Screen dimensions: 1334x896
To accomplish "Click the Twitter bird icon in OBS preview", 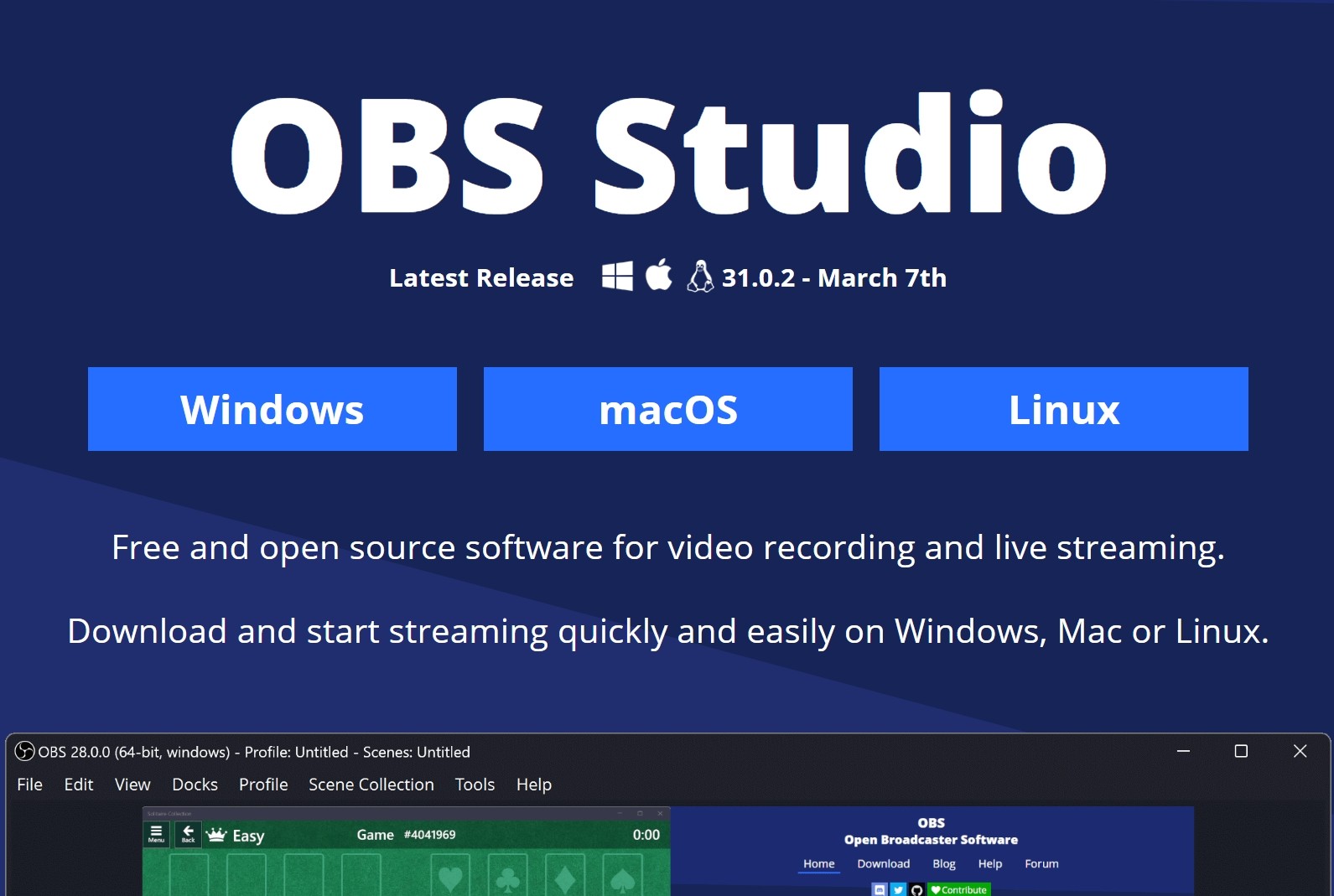I will click(898, 889).
